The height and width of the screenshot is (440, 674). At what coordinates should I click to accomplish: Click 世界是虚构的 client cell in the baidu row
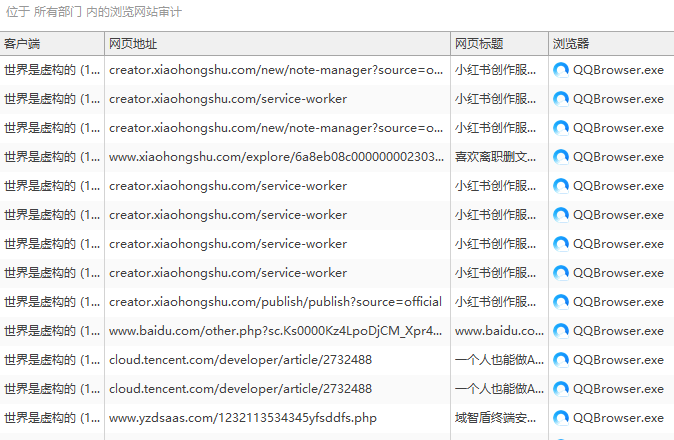point(52,331)
